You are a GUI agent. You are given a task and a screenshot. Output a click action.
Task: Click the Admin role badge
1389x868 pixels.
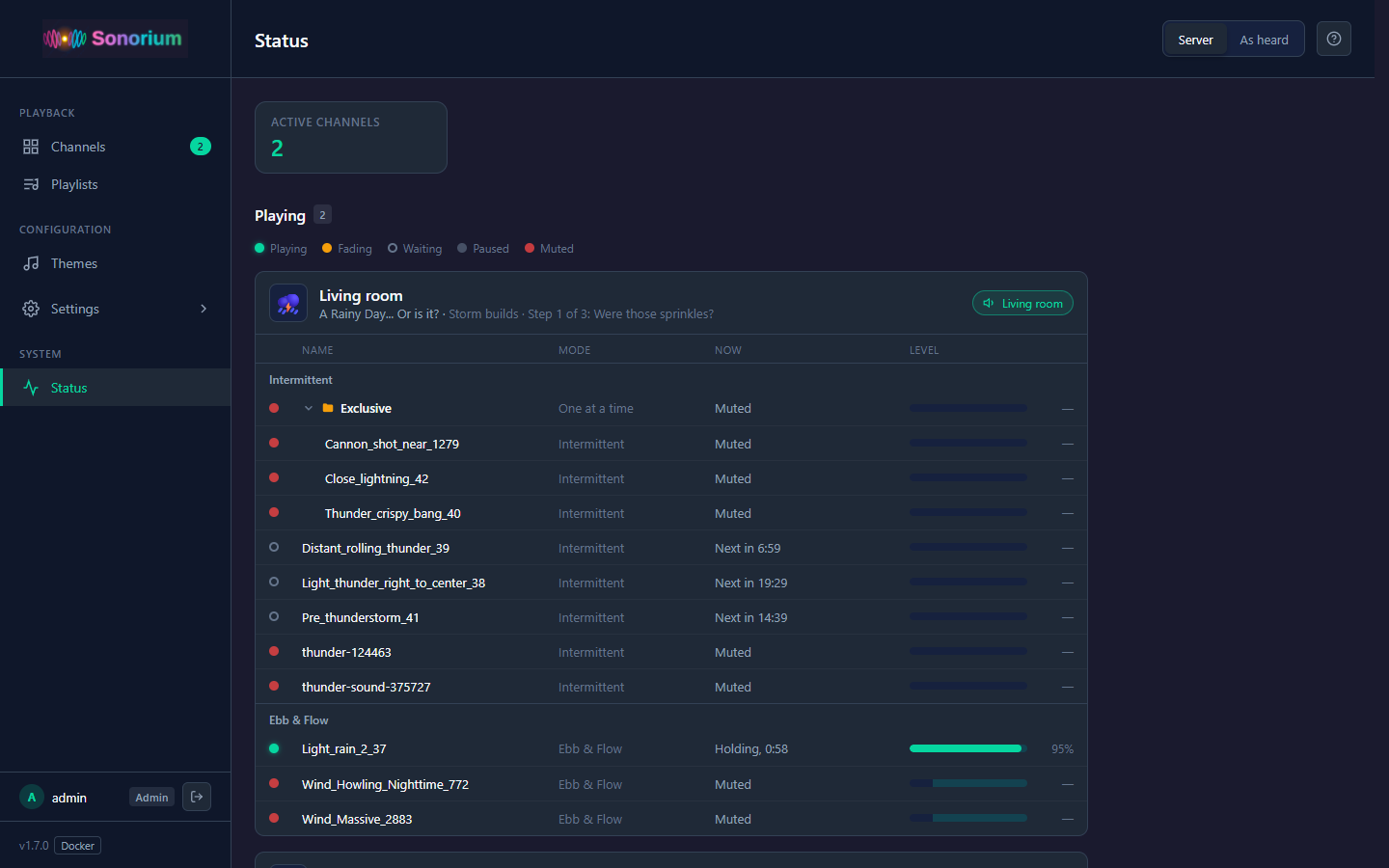[x=151, y=798]
